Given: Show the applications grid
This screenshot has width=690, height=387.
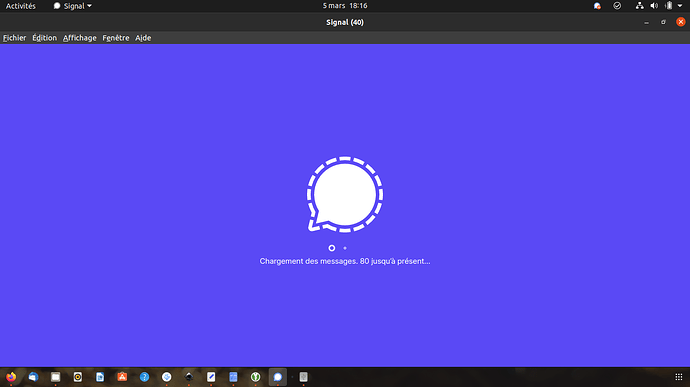Looking at the screenshot, I should (x=679, y=377).
